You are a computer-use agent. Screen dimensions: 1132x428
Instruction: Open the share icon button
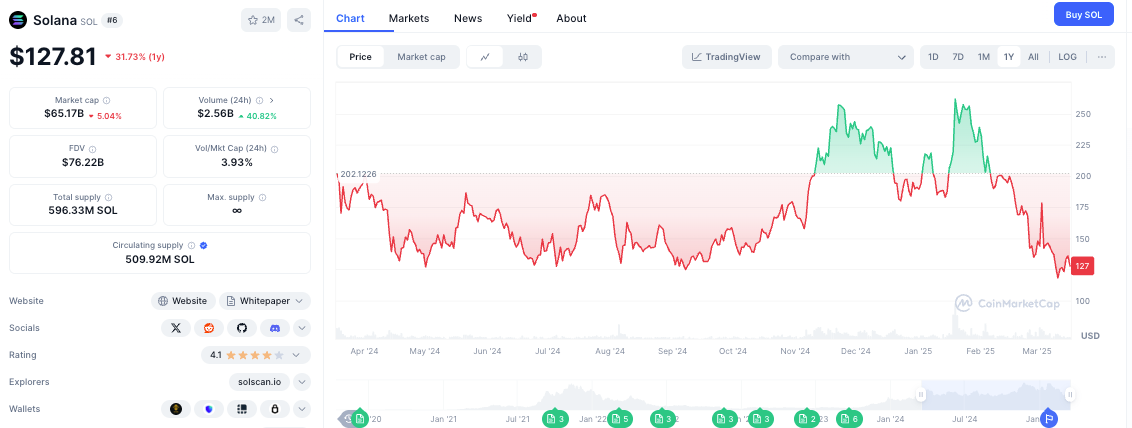(299, 20)
